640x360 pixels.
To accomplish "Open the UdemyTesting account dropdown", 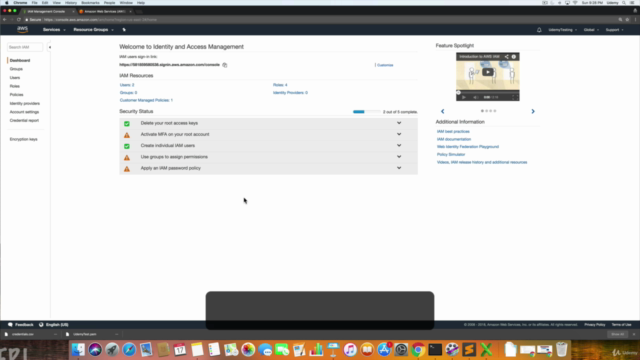I will pyautogui.click(x=562, y=30).
